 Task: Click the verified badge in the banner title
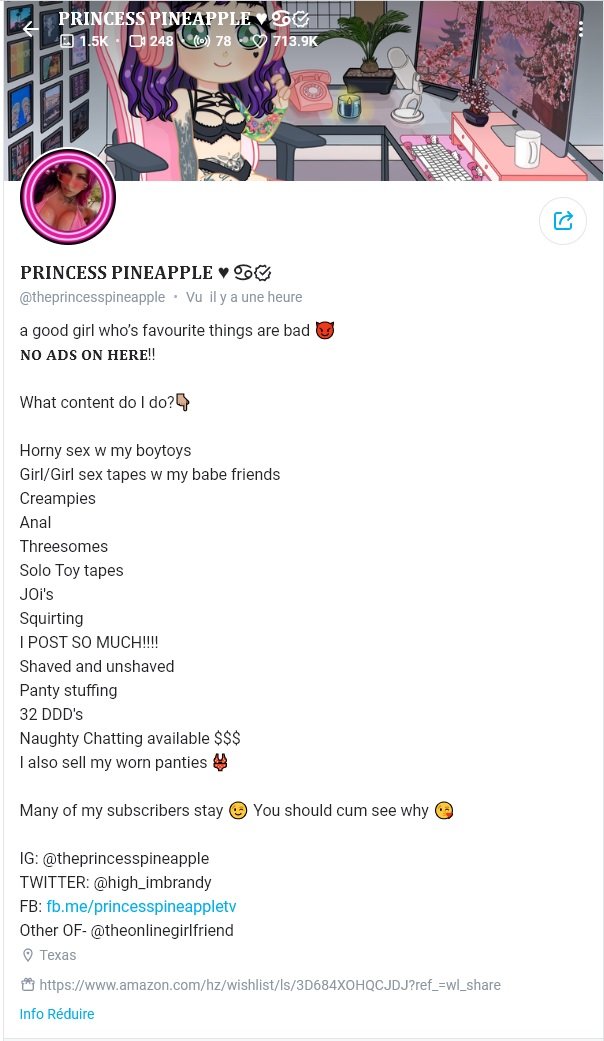(301, 19)
